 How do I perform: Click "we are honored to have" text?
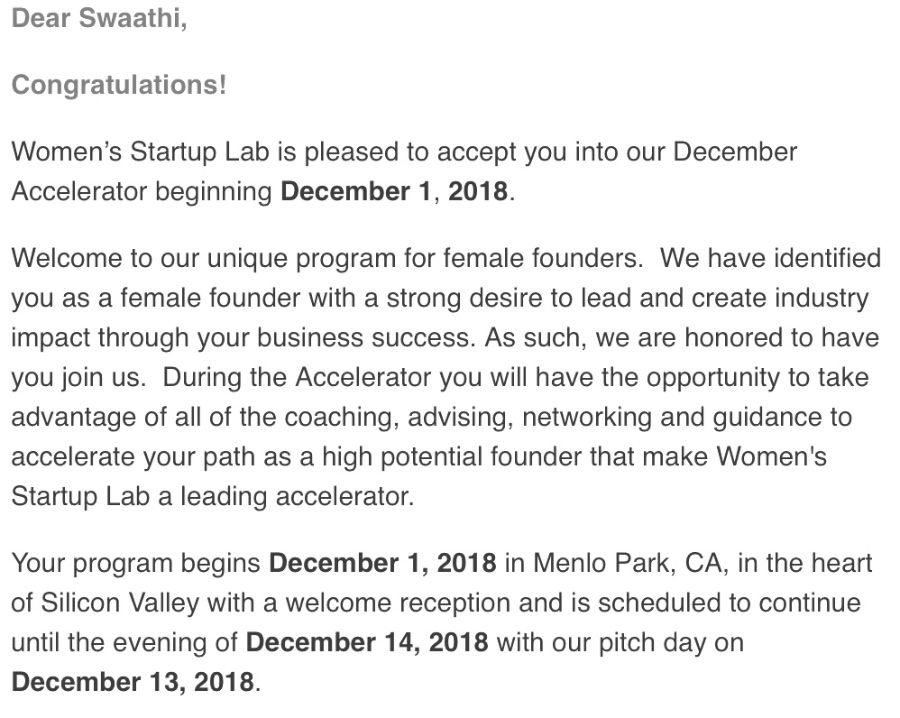pyautogui.click(x=737, y=338)
